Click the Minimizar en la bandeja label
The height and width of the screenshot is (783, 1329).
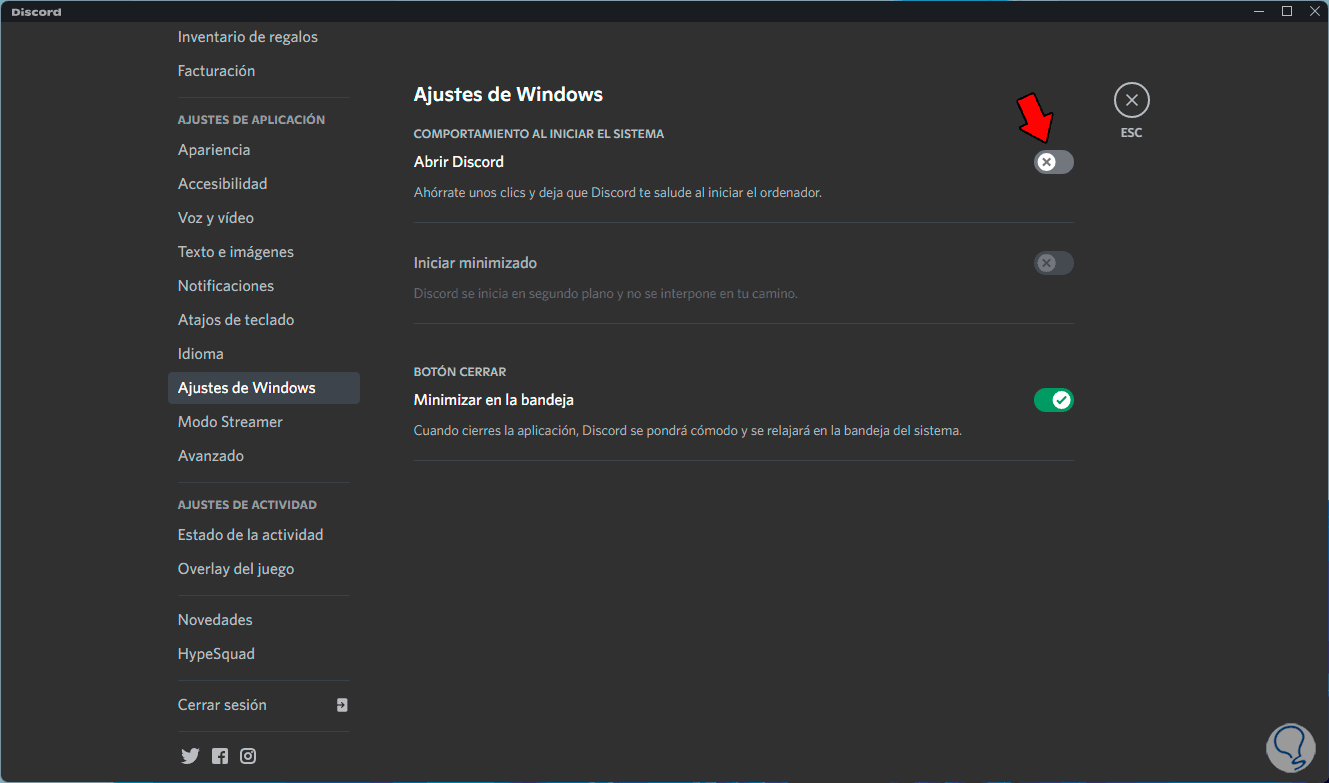pyautogui.click(x=494, y=400)
